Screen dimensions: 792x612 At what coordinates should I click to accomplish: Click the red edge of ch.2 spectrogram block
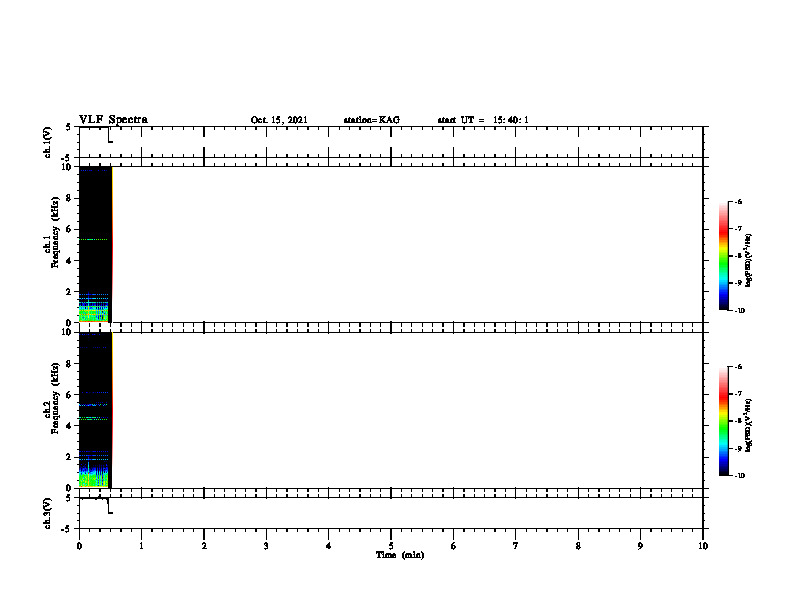112,410
